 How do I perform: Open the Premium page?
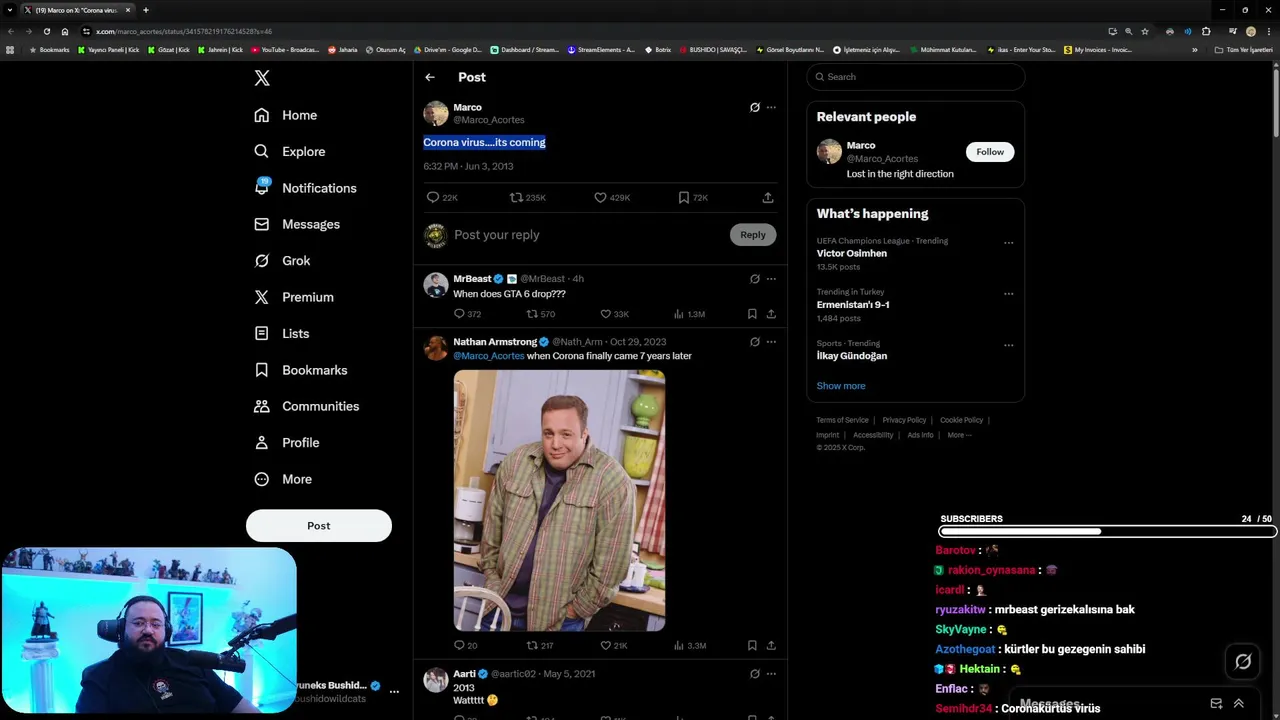pos(294,297)
